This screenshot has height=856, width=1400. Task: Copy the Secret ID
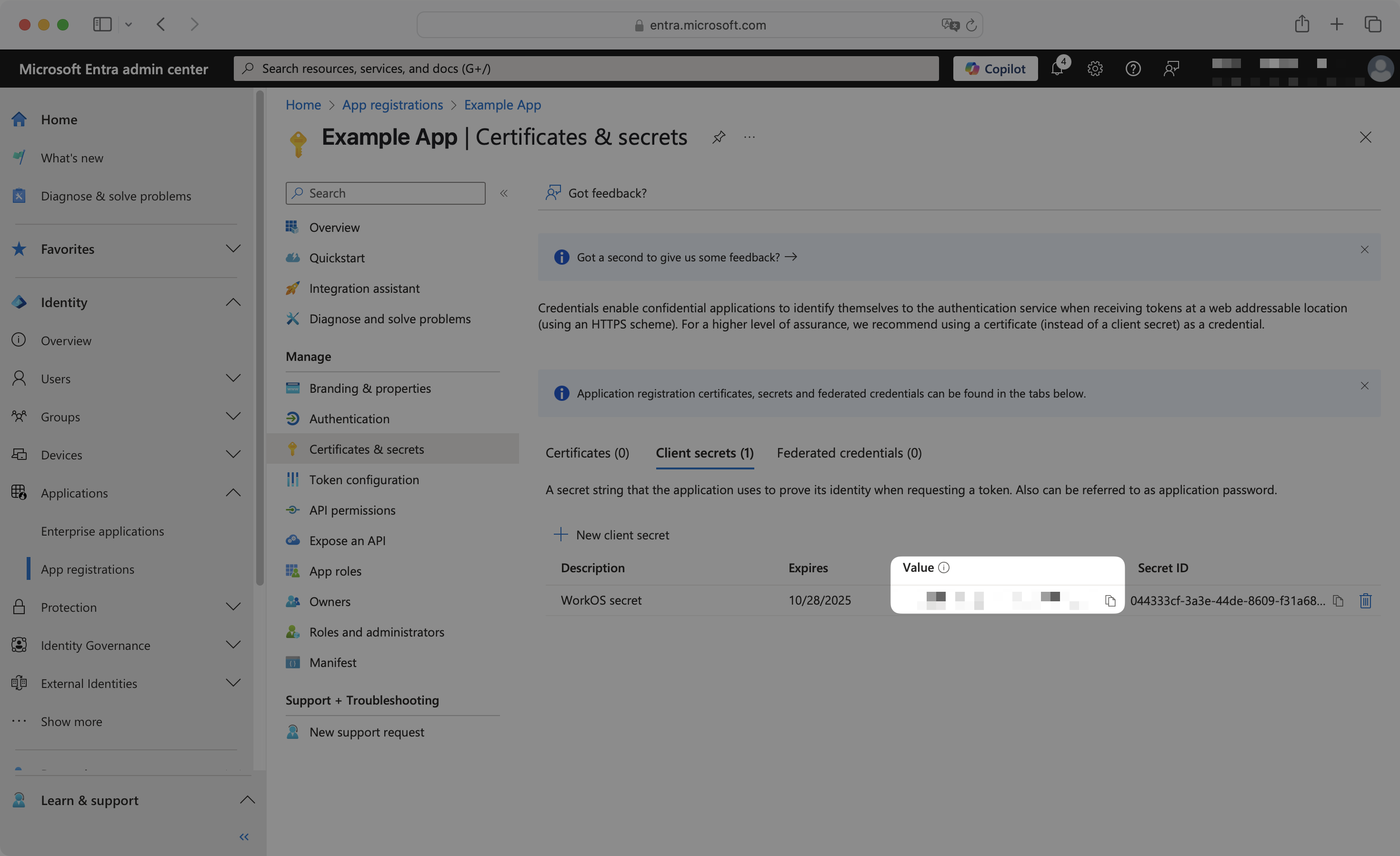1339,601
